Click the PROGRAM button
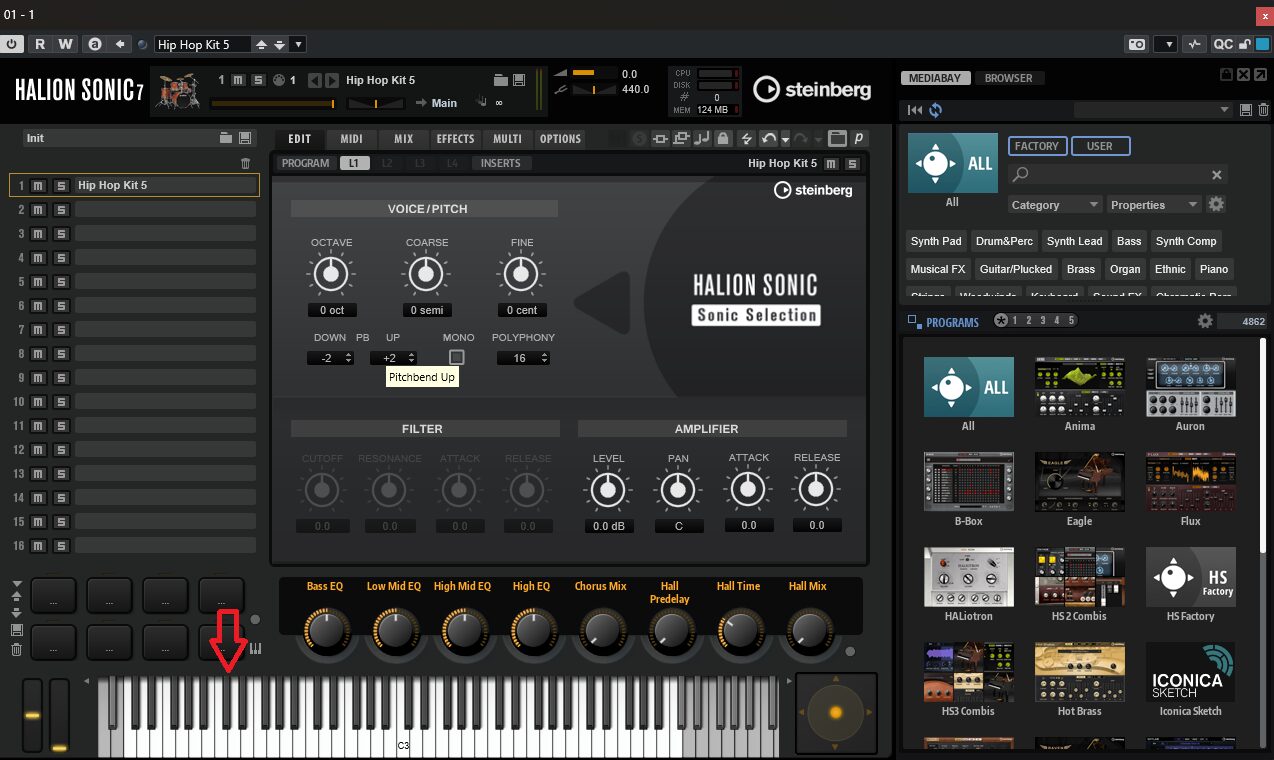This screenshot has height=760, width=1274. [x=306, y=163]
